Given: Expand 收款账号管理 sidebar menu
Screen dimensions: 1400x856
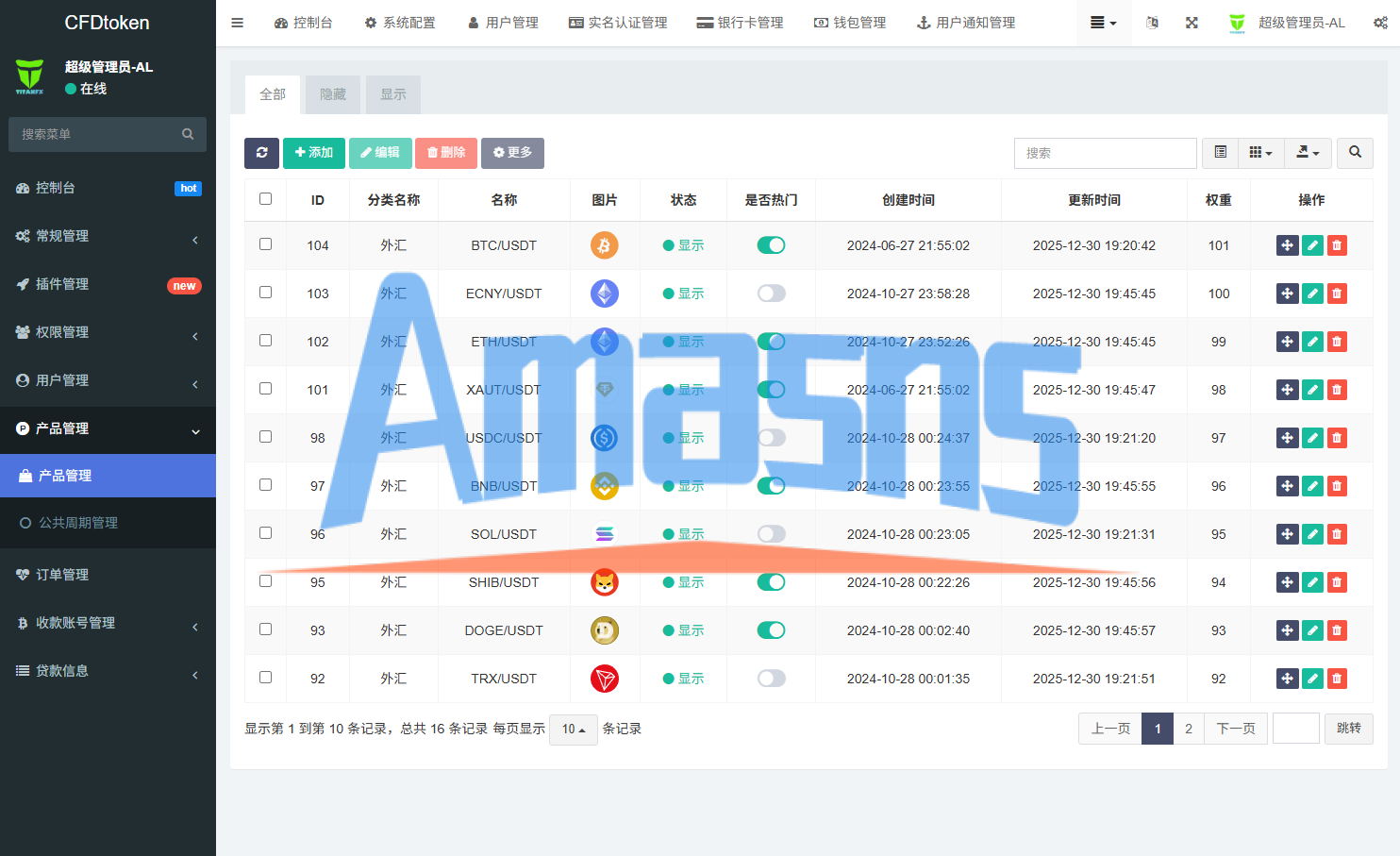Looking at the screenshot, I should pos(108,623).
